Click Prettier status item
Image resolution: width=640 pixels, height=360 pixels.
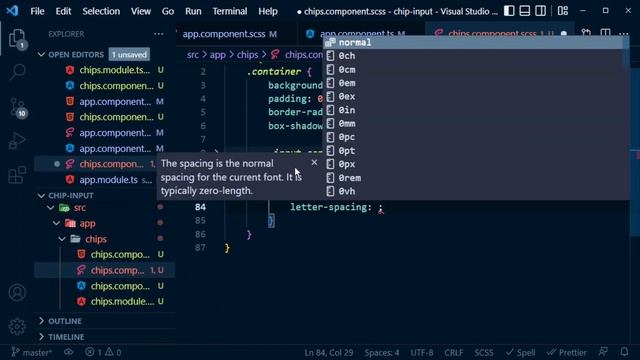(x=567, y=353)
